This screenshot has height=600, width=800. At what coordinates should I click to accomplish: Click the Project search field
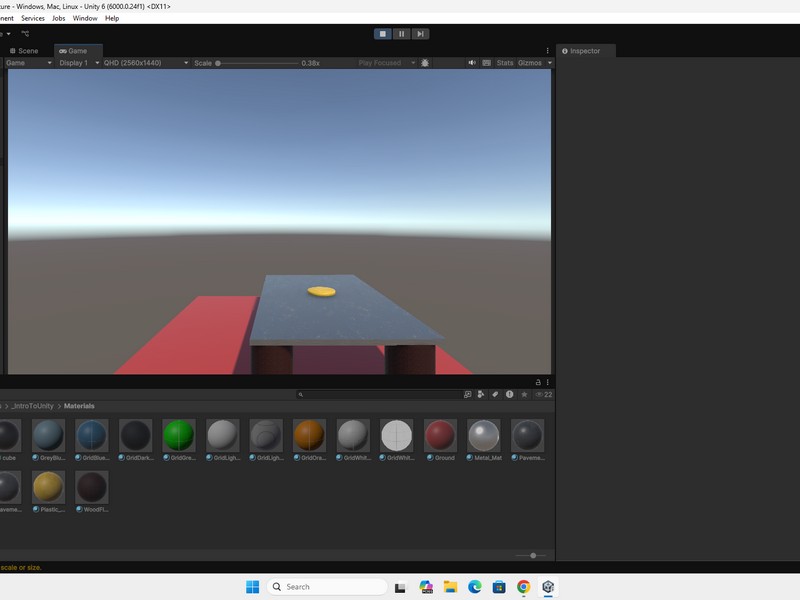tap(380, 395)
